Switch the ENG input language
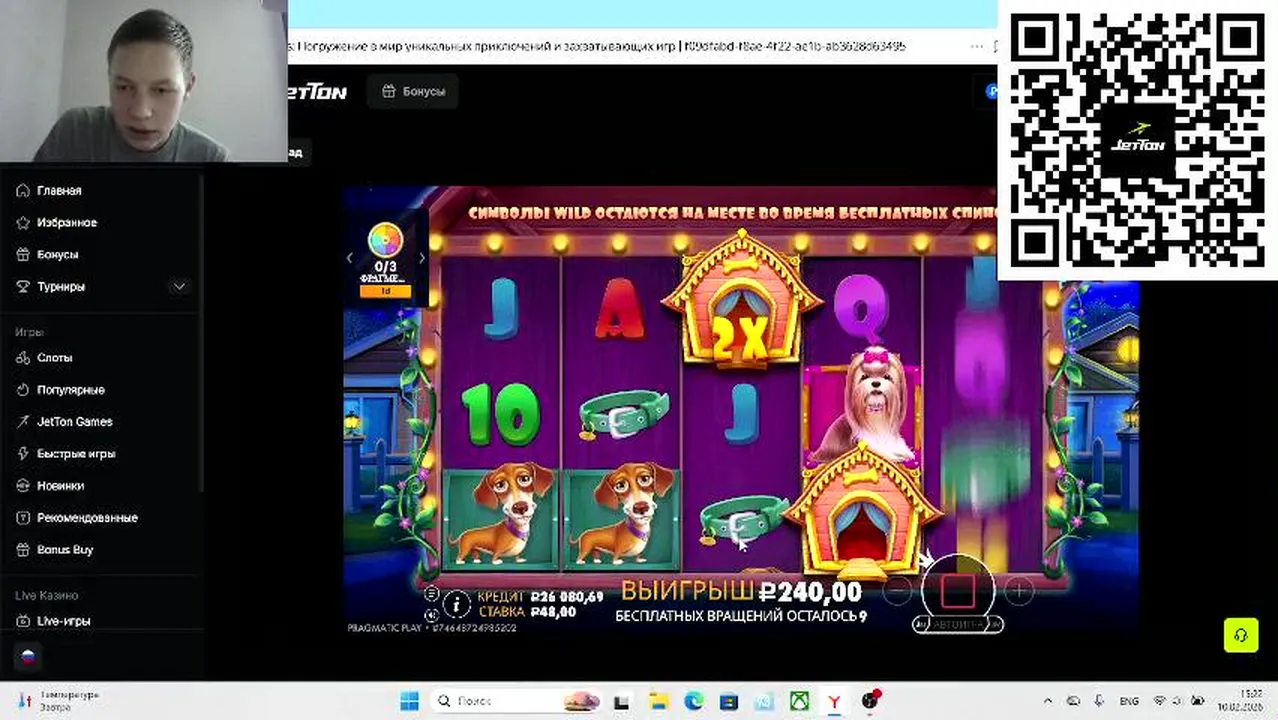The width and height of the screenshot is (1278, 720). (x=1129, y=701)
